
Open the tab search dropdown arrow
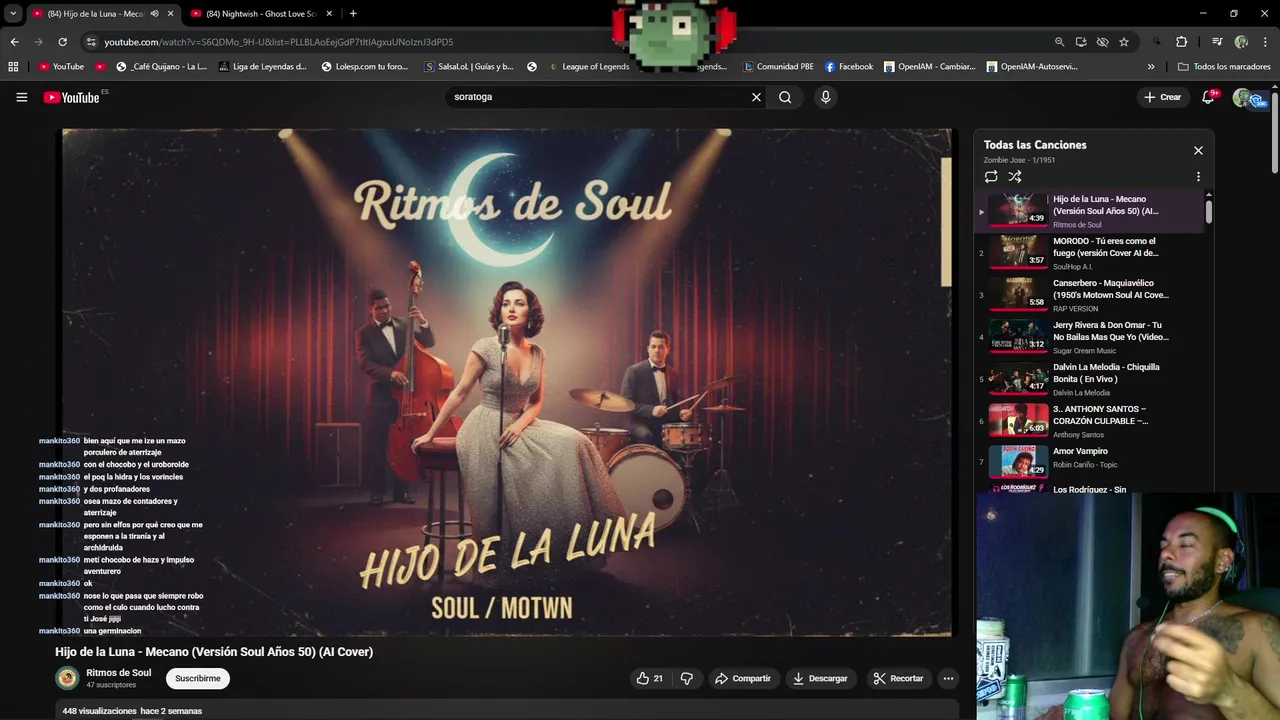coord(12,14)
